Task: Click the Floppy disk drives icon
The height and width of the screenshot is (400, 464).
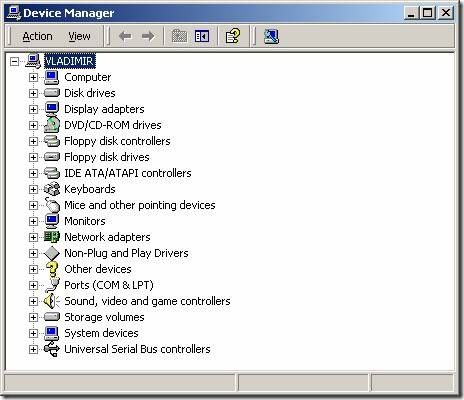Action: pyautogui.click(x=52, y=157)
